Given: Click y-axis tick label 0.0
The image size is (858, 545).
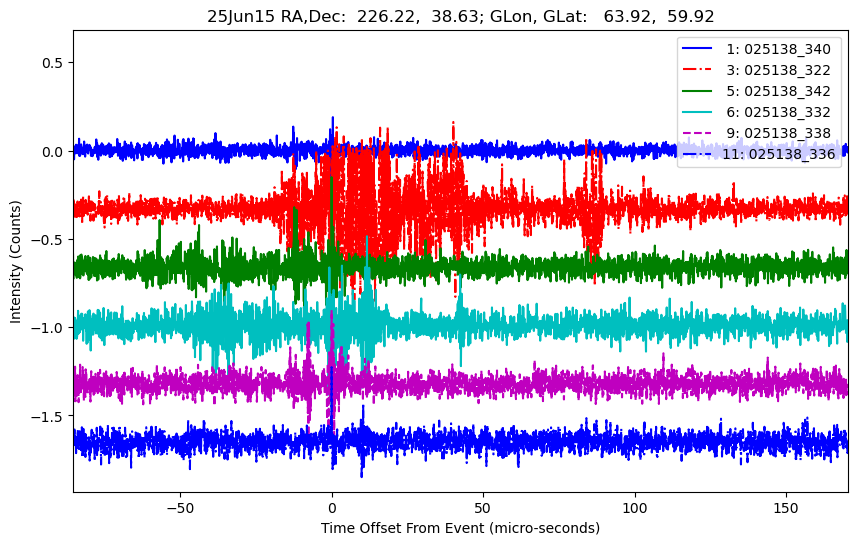Looking at the screenshot, I should point(54,152).
